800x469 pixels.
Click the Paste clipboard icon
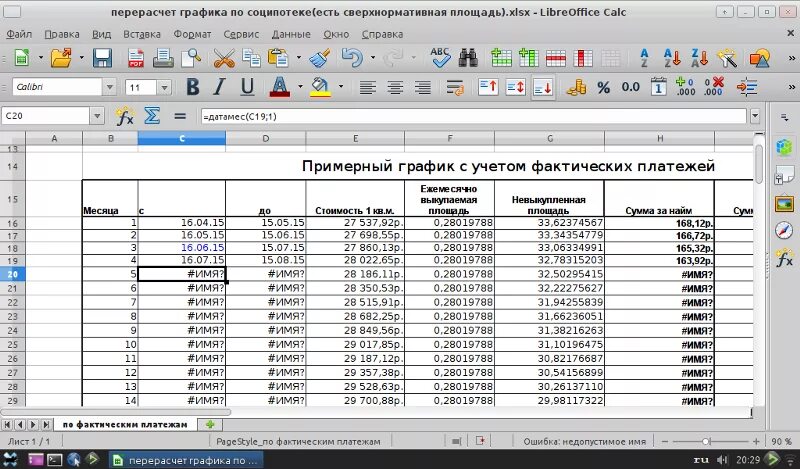tap(279, 58)
